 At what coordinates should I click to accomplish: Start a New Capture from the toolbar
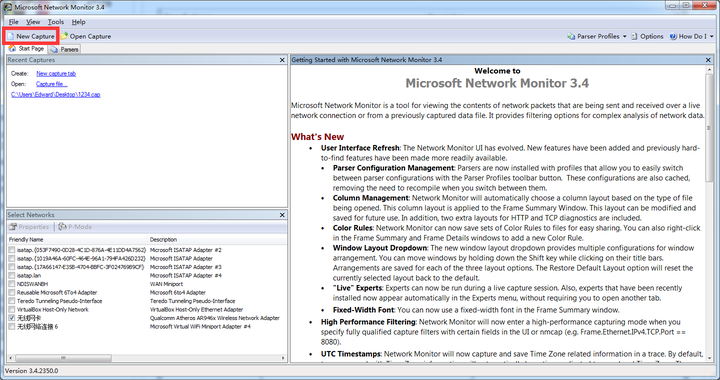point(31,36)
